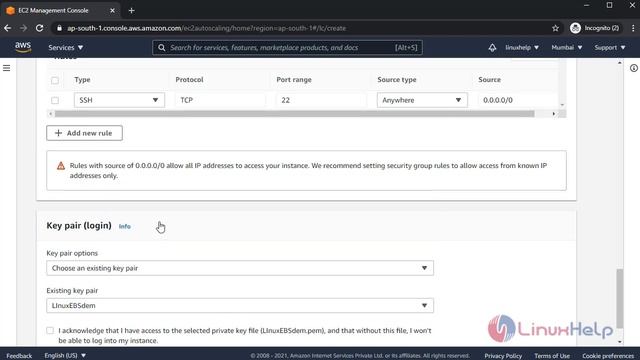Open the Privacy Policy link
640x360 pixels.
[503, 356]
